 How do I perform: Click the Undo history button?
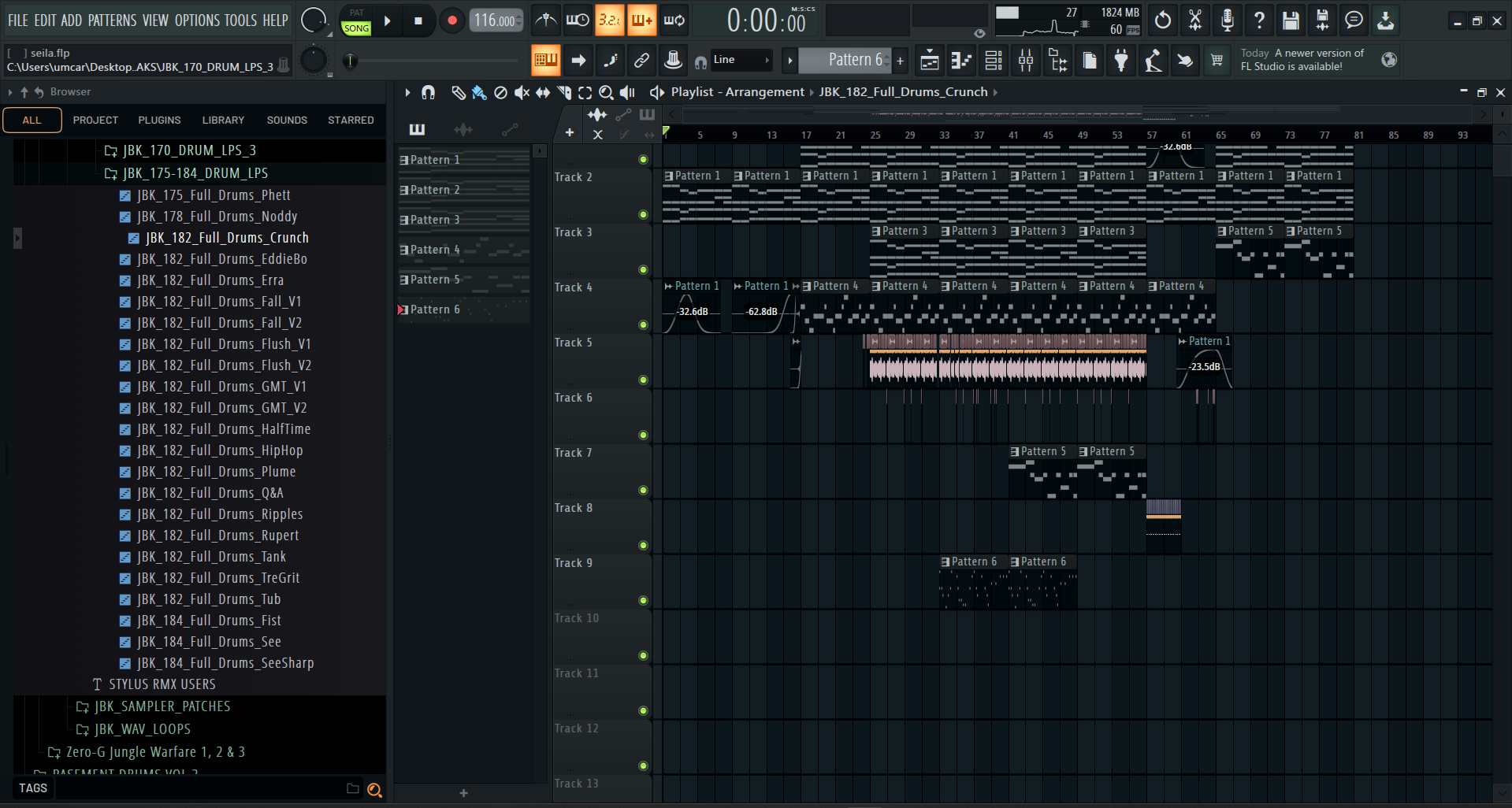click(1163, 20)
